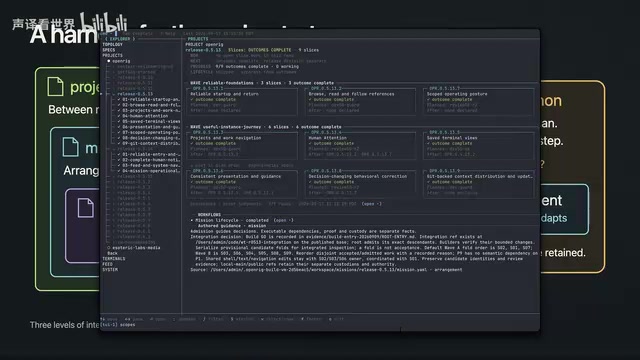Select the esoteric-labs-media project
This screenshot has width=640, height=360.
coord(136,248)
